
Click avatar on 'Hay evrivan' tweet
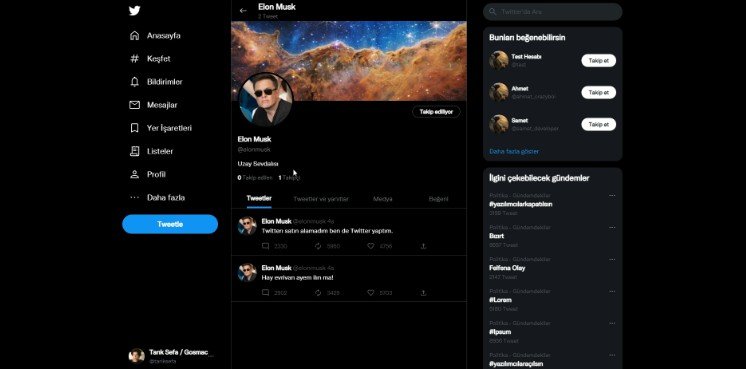(x=247, y=272)
